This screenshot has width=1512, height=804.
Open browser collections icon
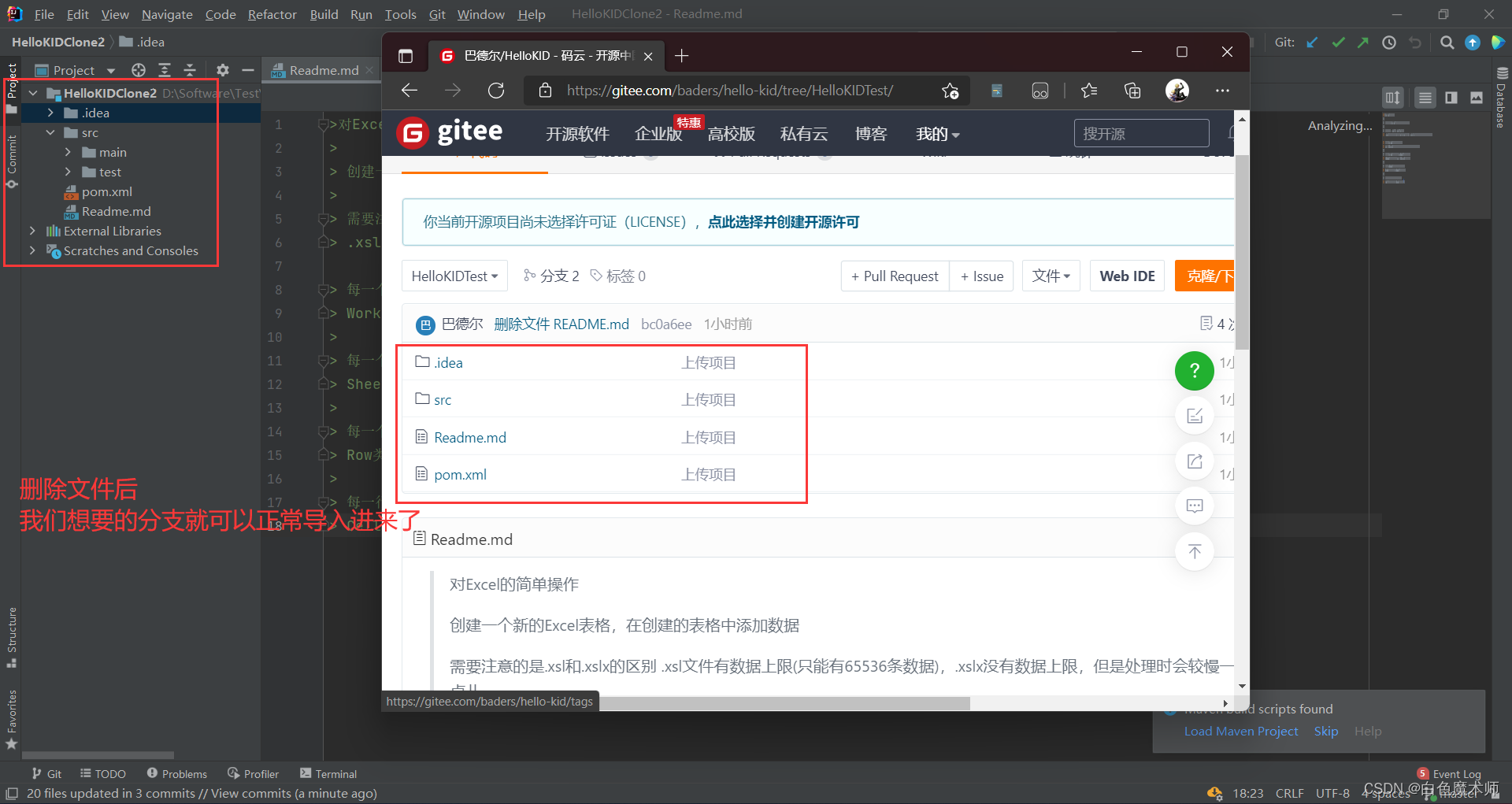pos(1132,91)
